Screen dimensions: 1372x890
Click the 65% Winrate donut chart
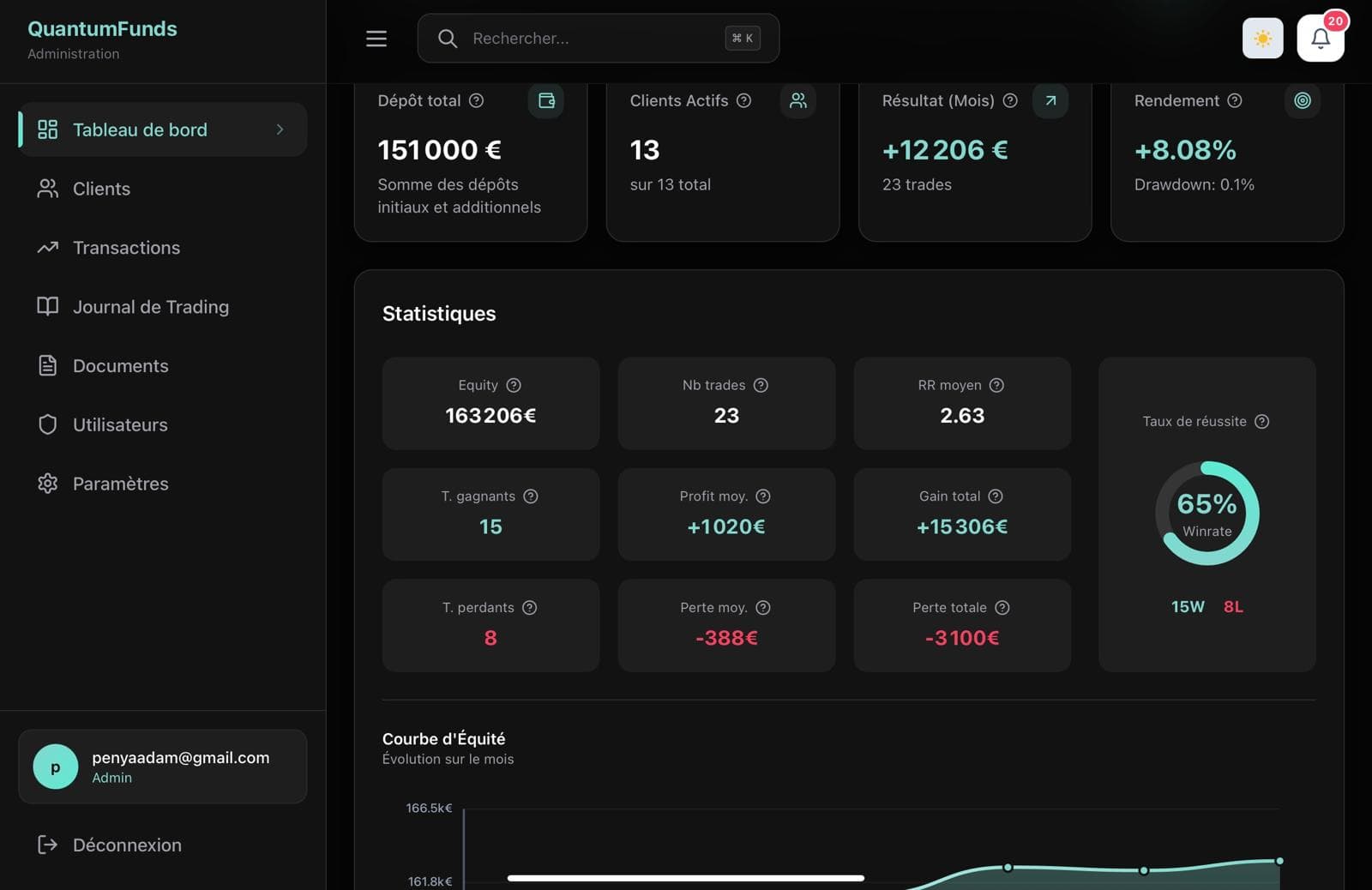click(1207, 513)
